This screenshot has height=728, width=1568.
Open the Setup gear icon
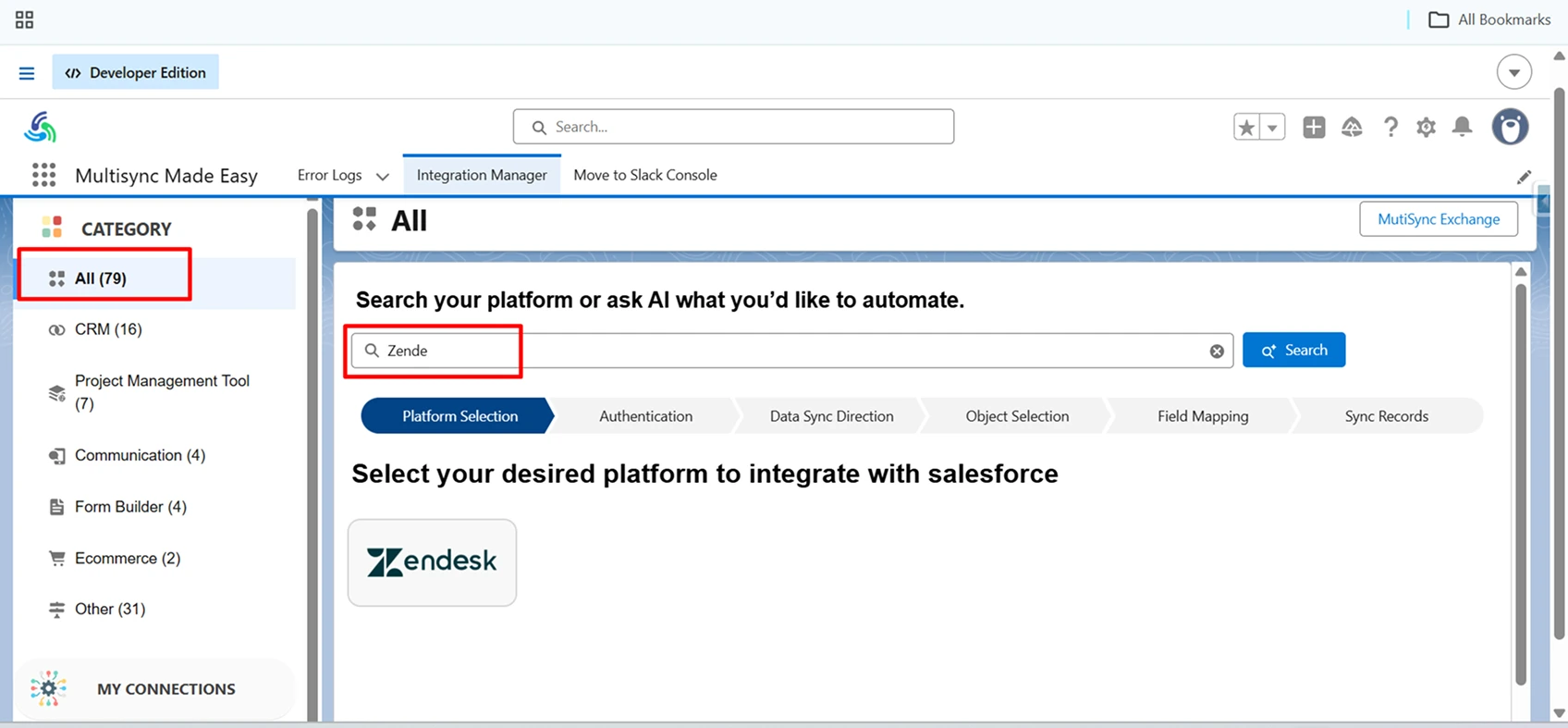1427,127
